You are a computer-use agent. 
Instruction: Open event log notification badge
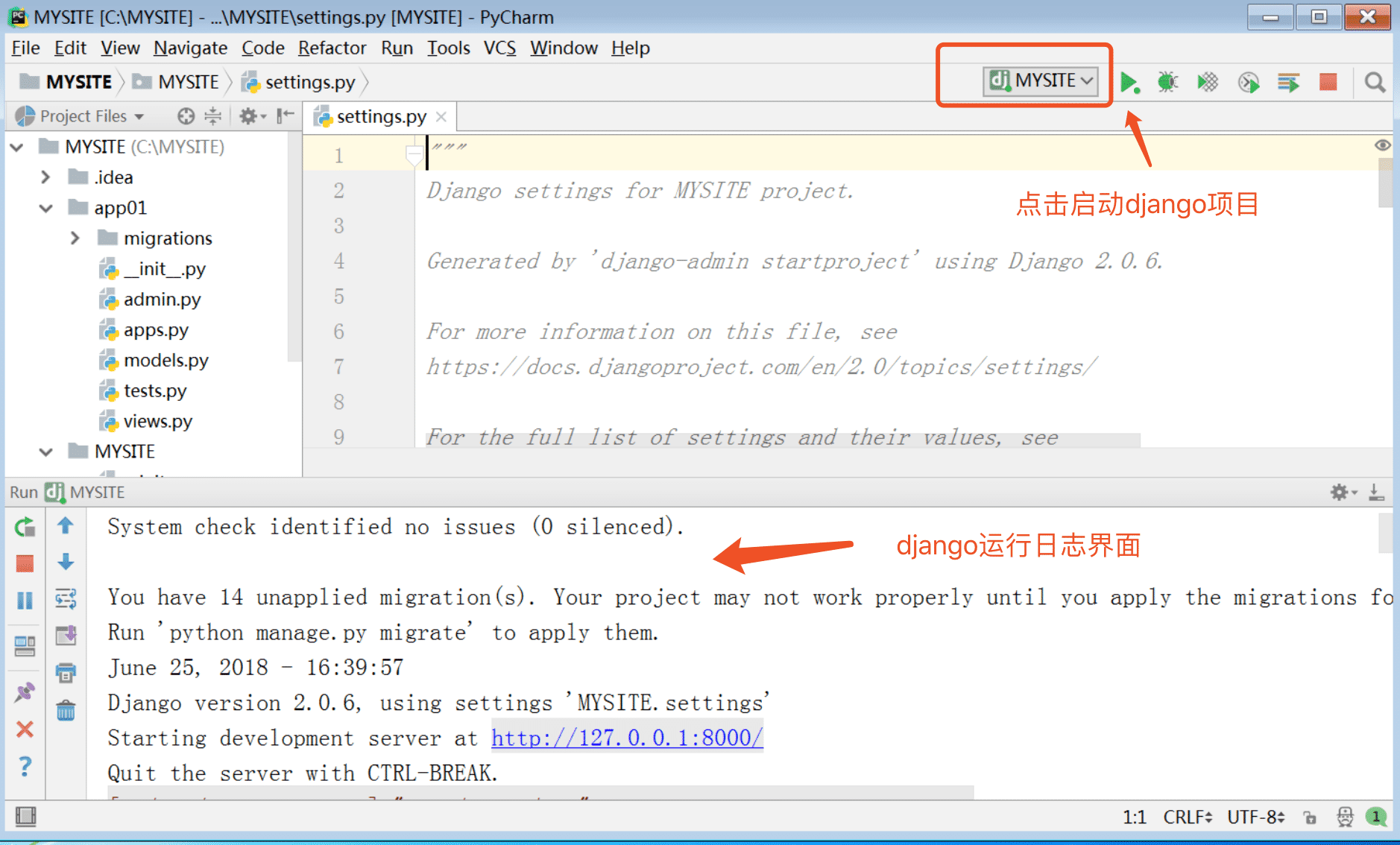[x=1376, y=817]
